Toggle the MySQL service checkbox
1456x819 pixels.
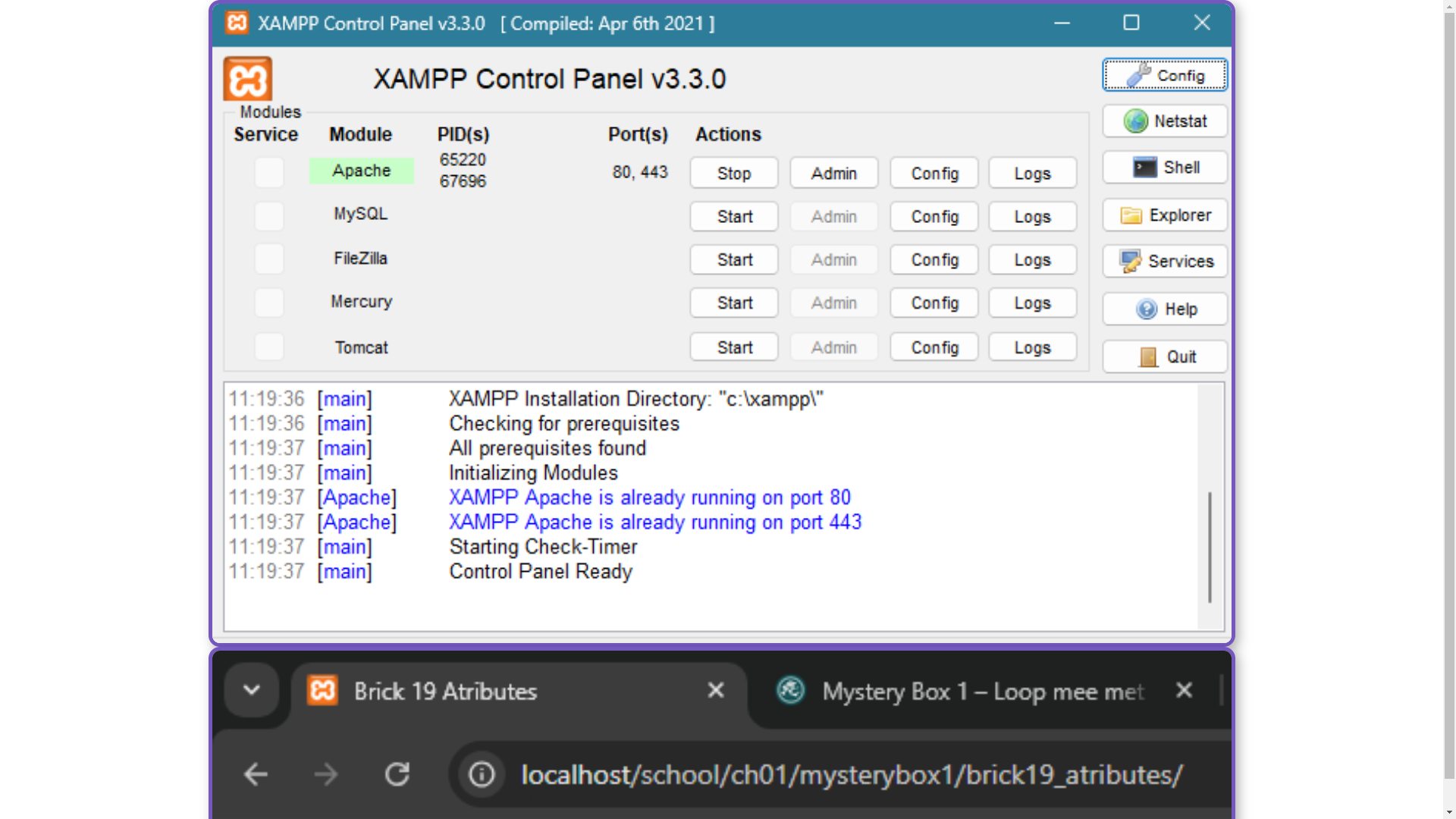tap(269, 216)
